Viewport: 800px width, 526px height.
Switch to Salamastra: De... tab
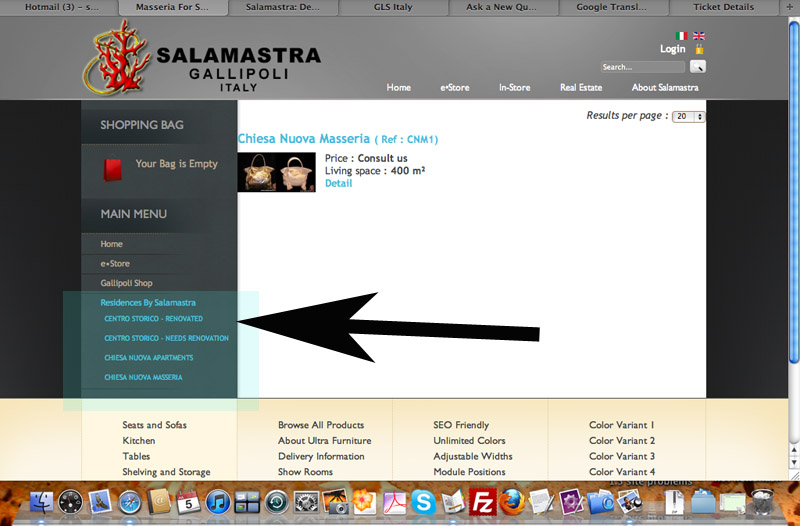[283, 7]
